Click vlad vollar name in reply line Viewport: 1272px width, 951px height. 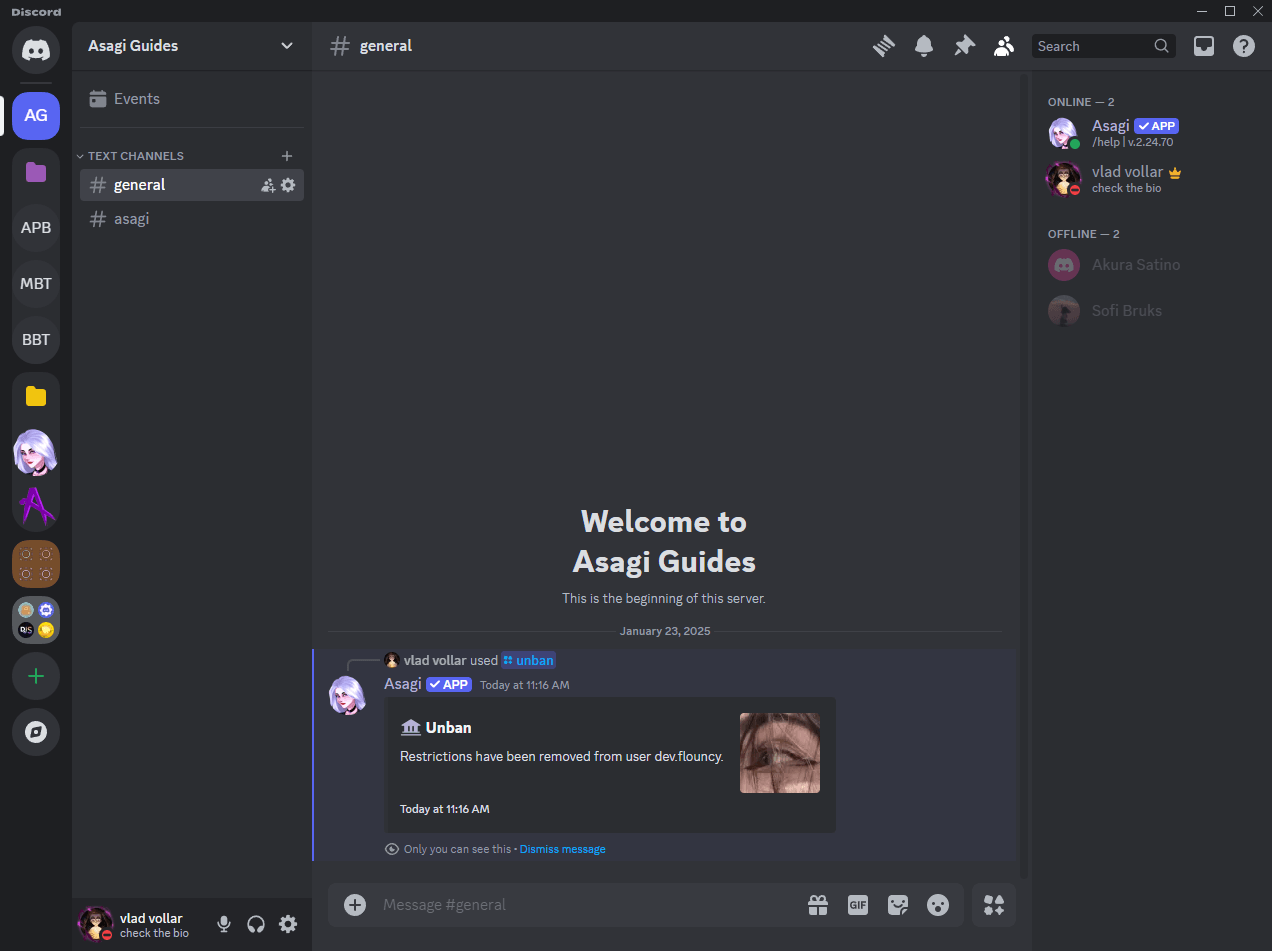(x=435, y=660)
